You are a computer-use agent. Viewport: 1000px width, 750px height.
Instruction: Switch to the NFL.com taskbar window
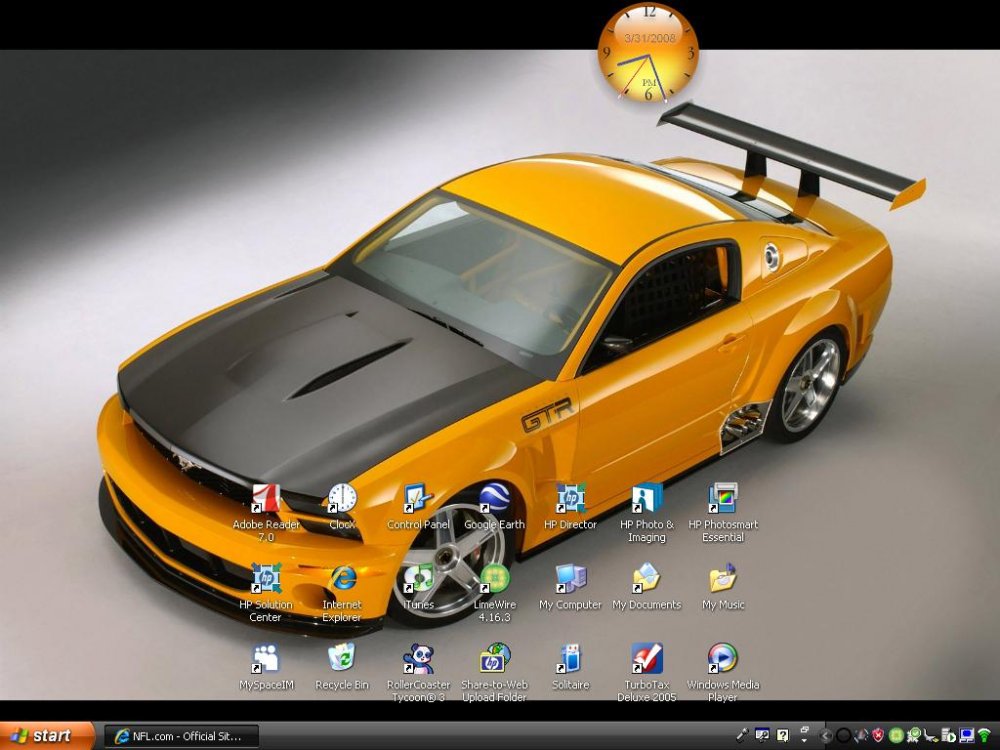tap(181, 736)
